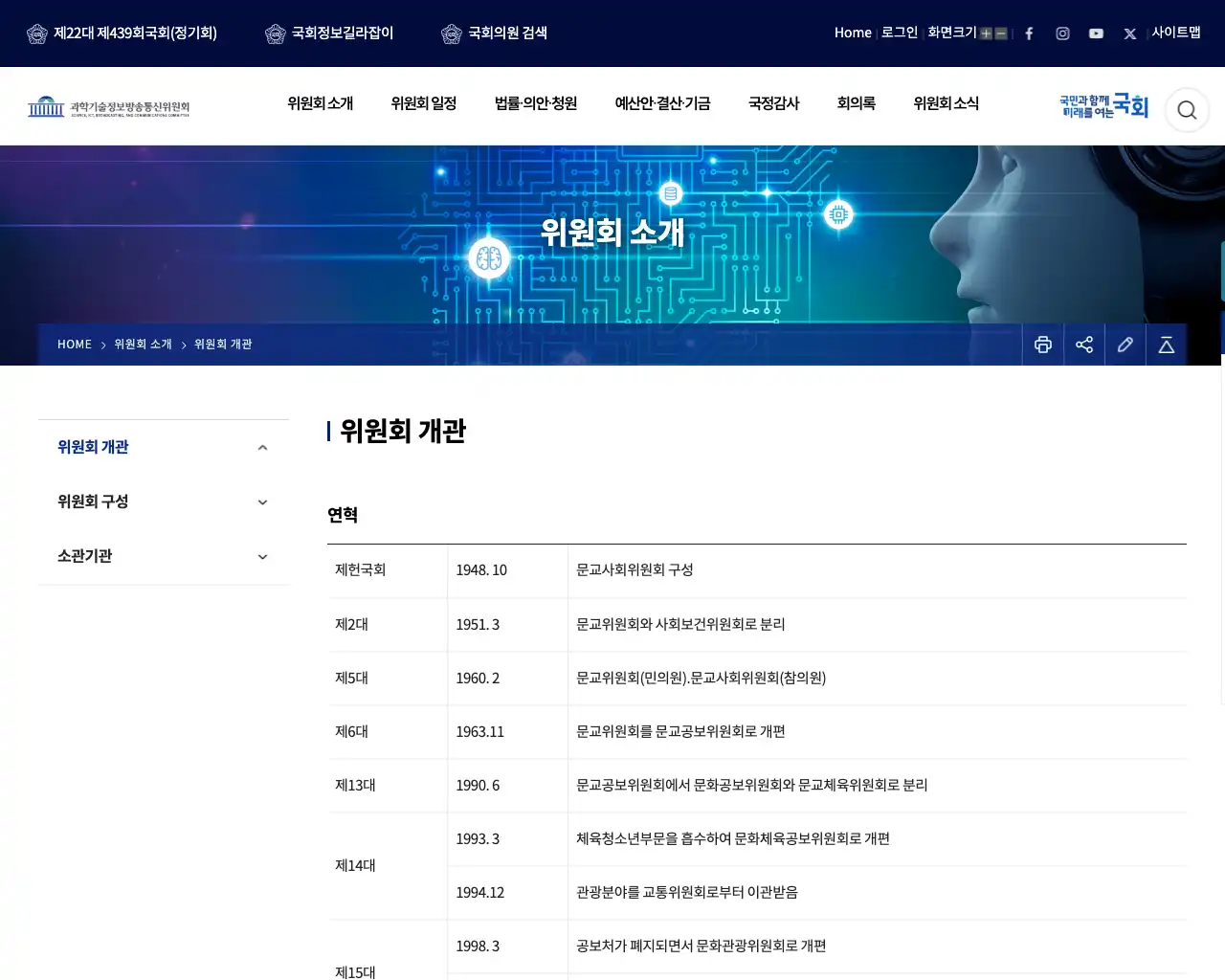The image size is (1225, 980).
Task: Collapse the 위원회 개관 sidebar chevron
Action: tap(262, 448)
